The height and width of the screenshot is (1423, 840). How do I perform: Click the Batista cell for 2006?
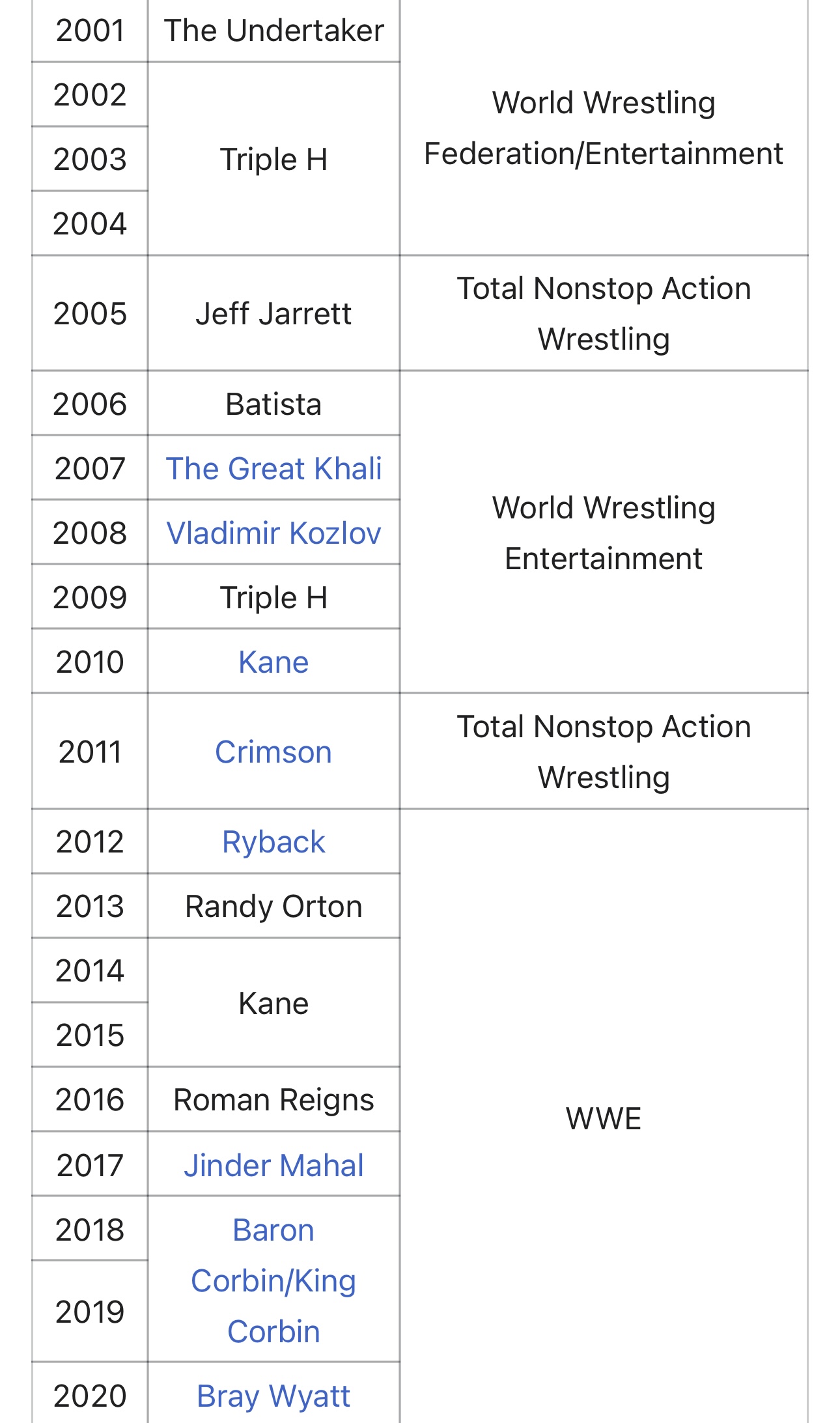point(273,404)
